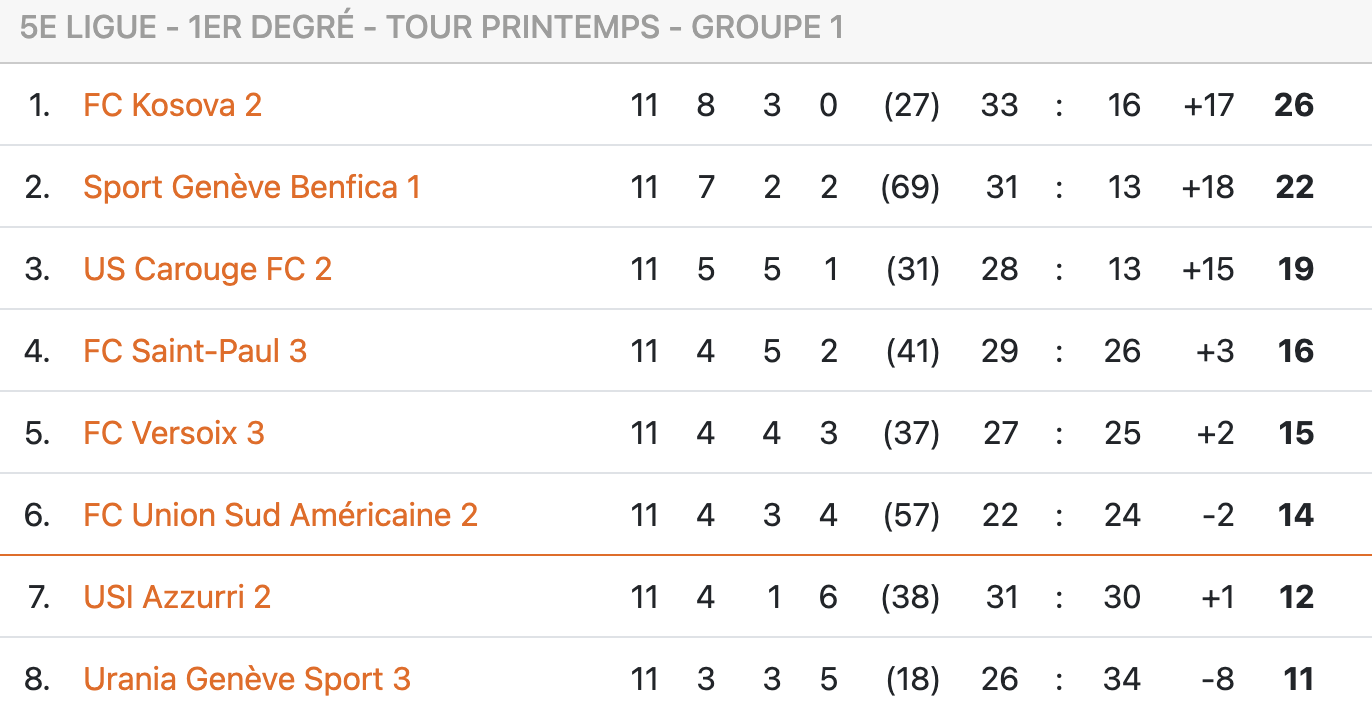Open FC Union Sud Américaine 2 link
The image size is (1372, 712).
(x=280, y=515)
